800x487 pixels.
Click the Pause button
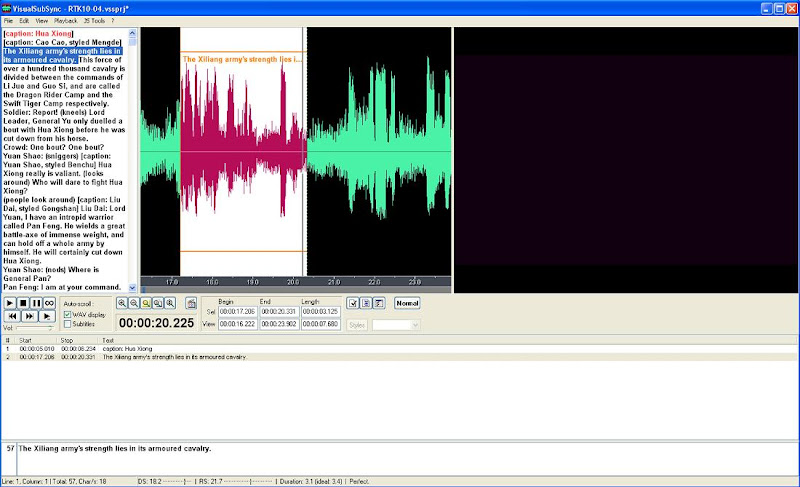point(36,303)
